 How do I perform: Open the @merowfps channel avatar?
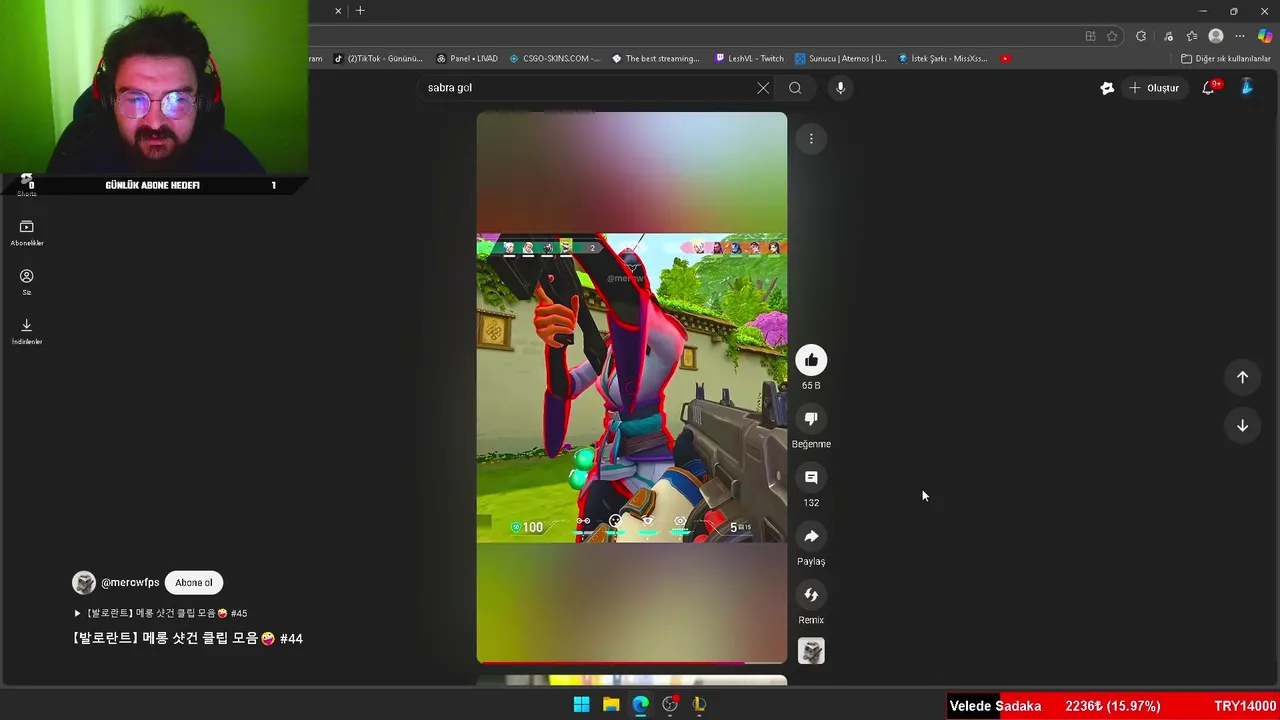(x=84, y=583)
